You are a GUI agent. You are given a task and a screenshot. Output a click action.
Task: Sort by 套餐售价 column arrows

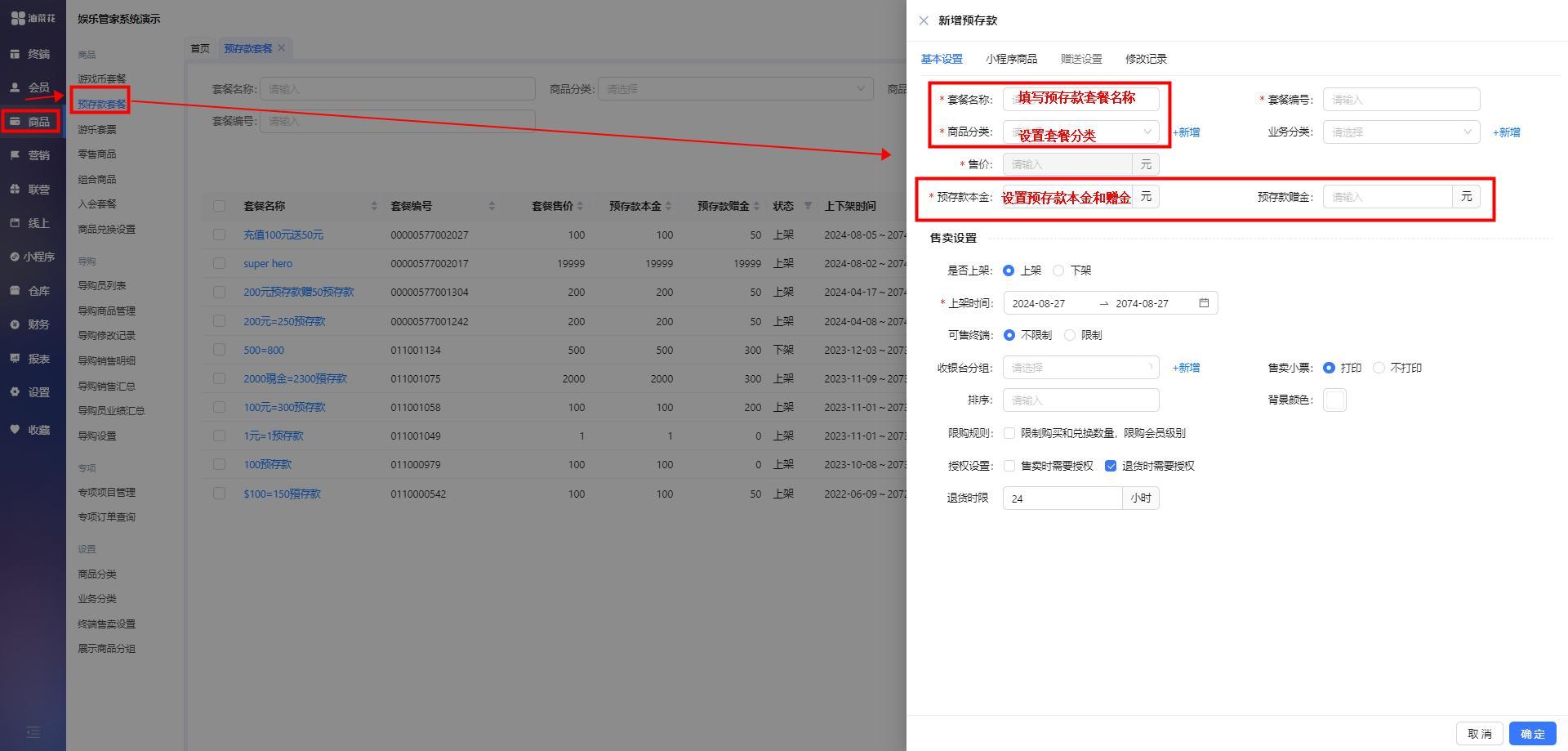coord(580,206)
